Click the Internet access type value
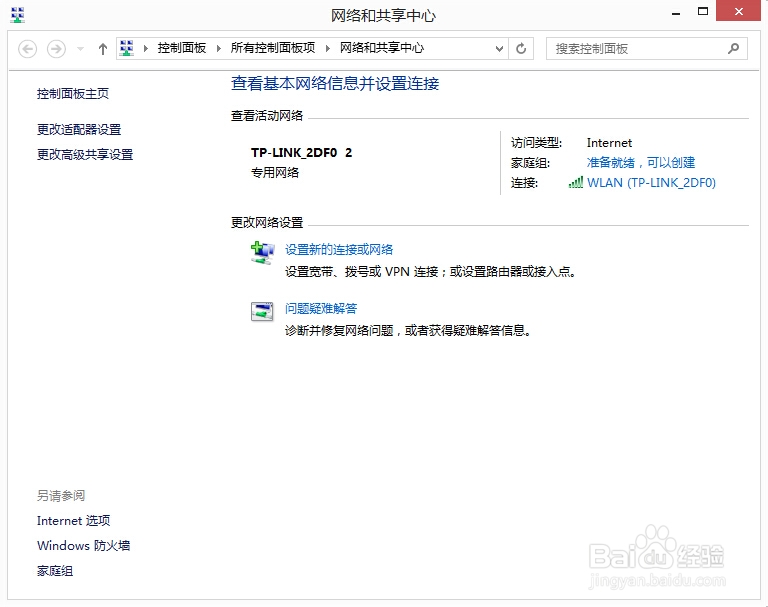The image size is (768, 607). coord(609,143)
